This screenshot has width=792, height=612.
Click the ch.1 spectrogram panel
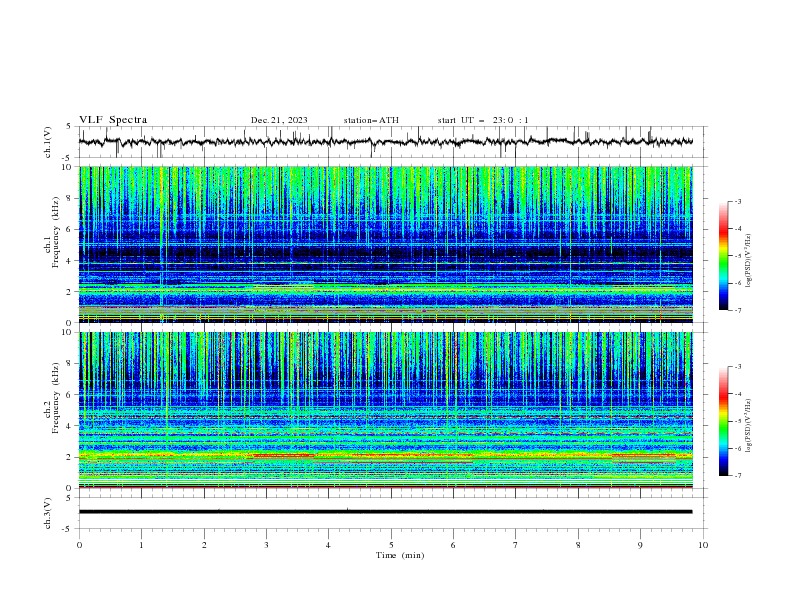386,244
